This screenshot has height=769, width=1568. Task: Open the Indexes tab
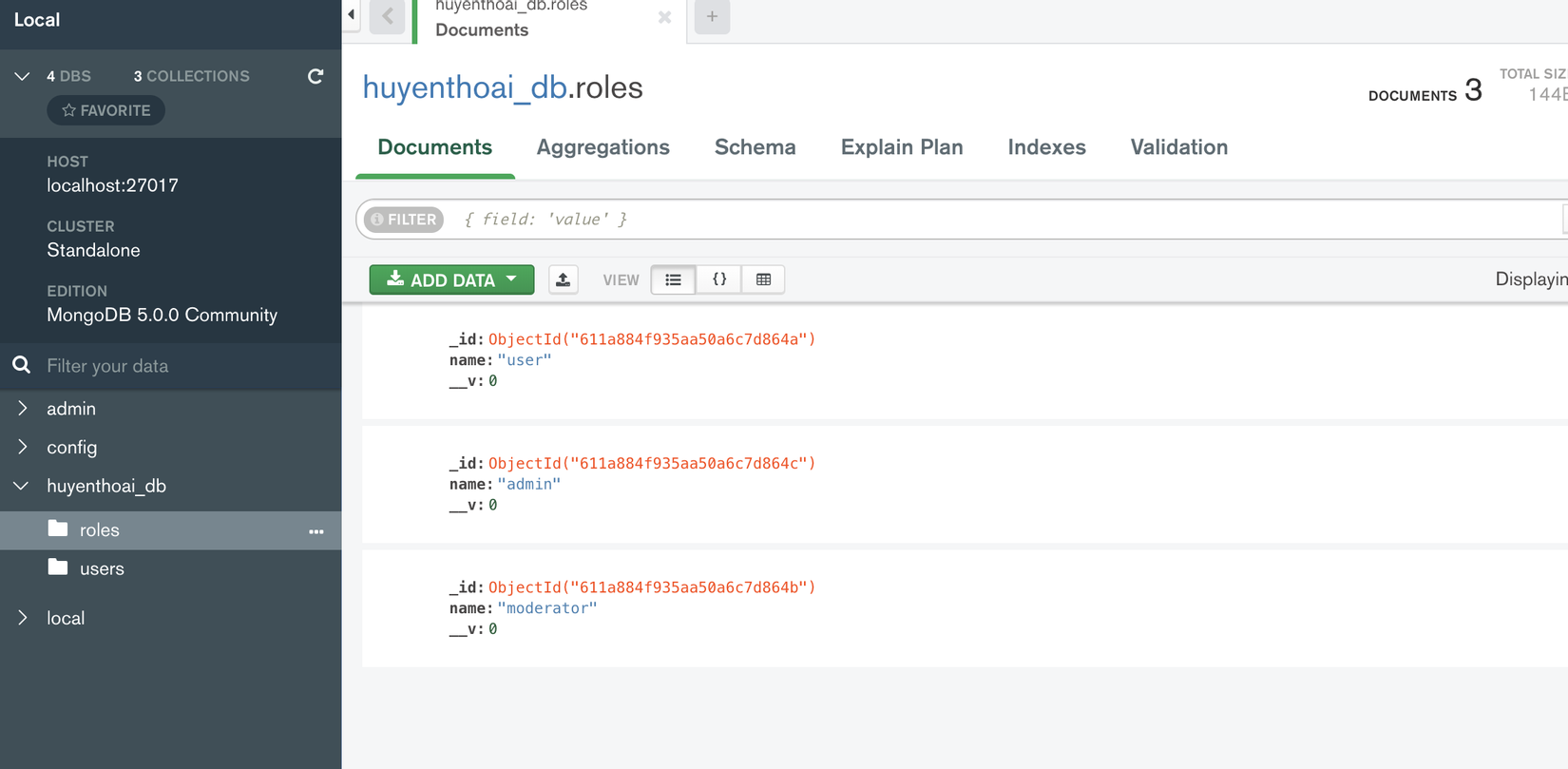click(x=1046, y=147)
